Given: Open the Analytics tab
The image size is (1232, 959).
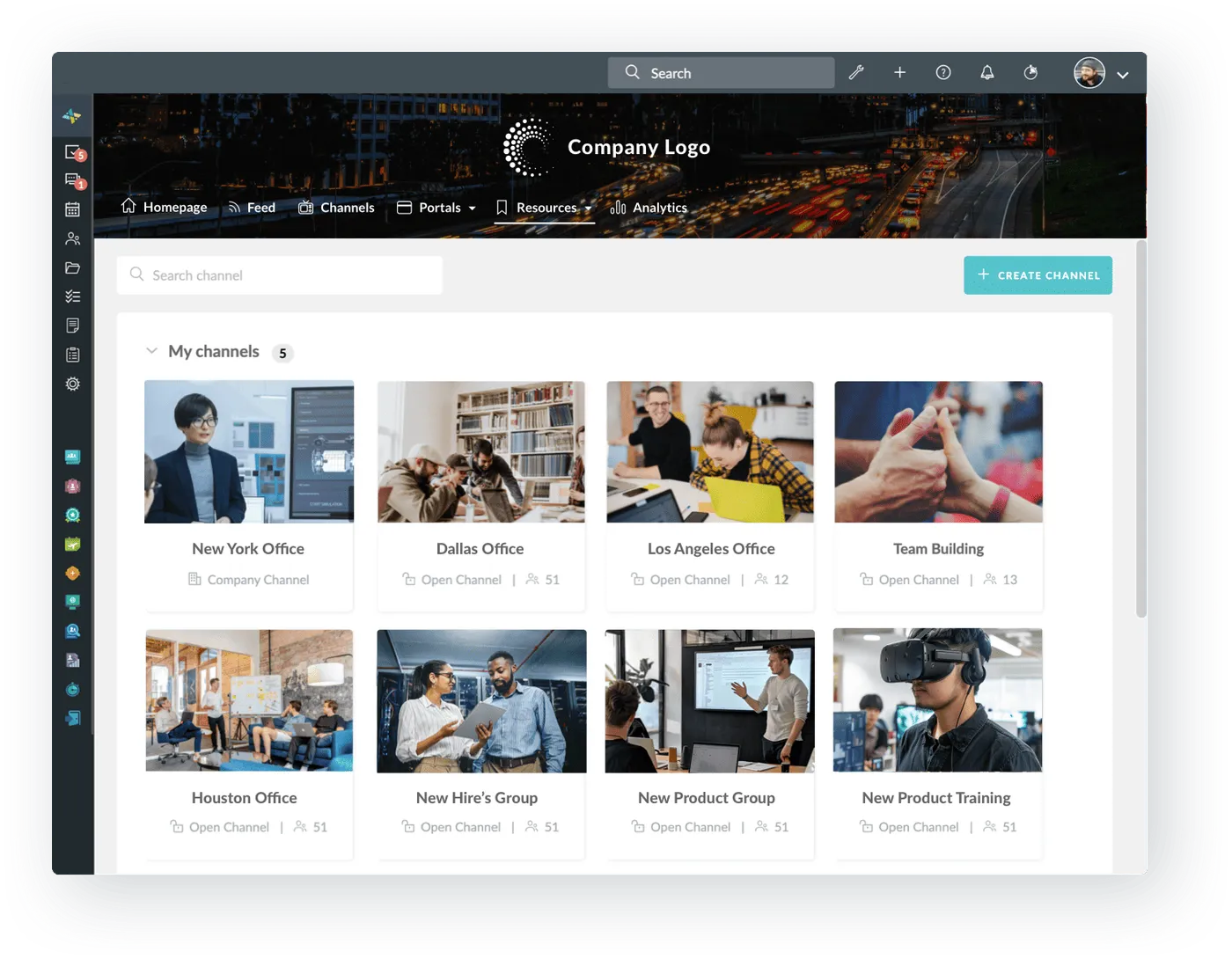Looking at the screenshot, I should pyautogui.click(x=649, y=208).
